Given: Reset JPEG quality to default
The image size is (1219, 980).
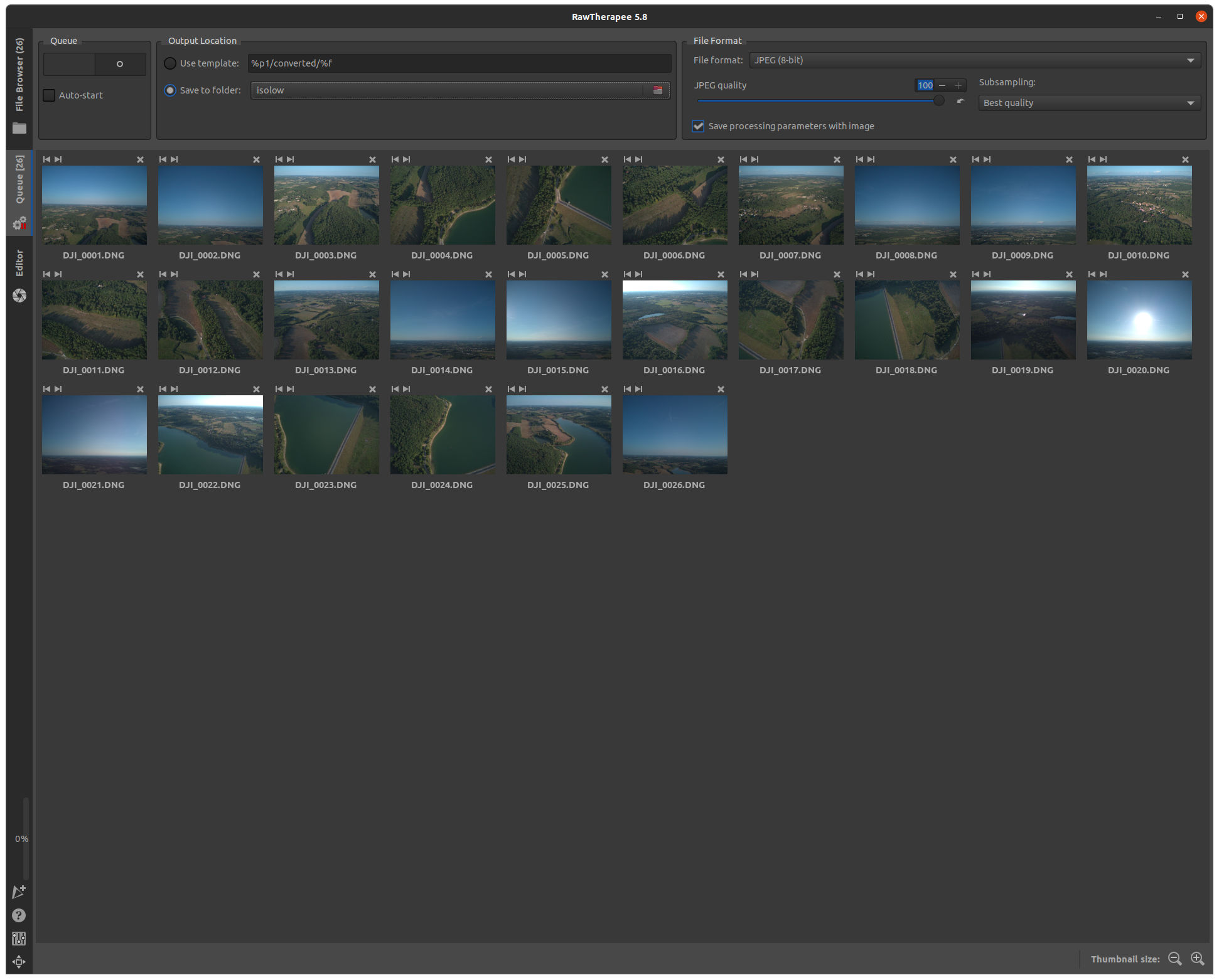Looking at the screenshot, I should 960,100.
